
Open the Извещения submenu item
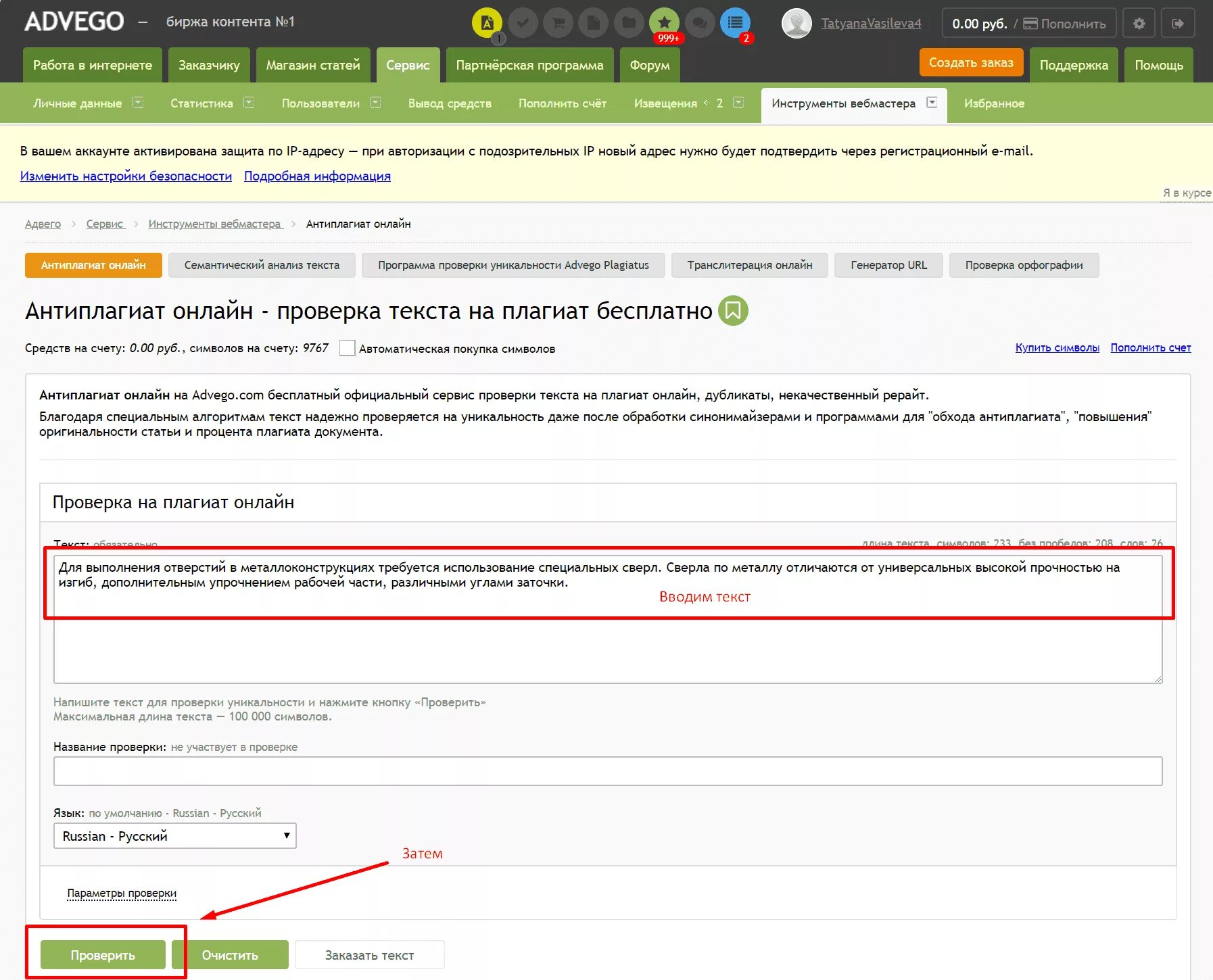(665, 103)
